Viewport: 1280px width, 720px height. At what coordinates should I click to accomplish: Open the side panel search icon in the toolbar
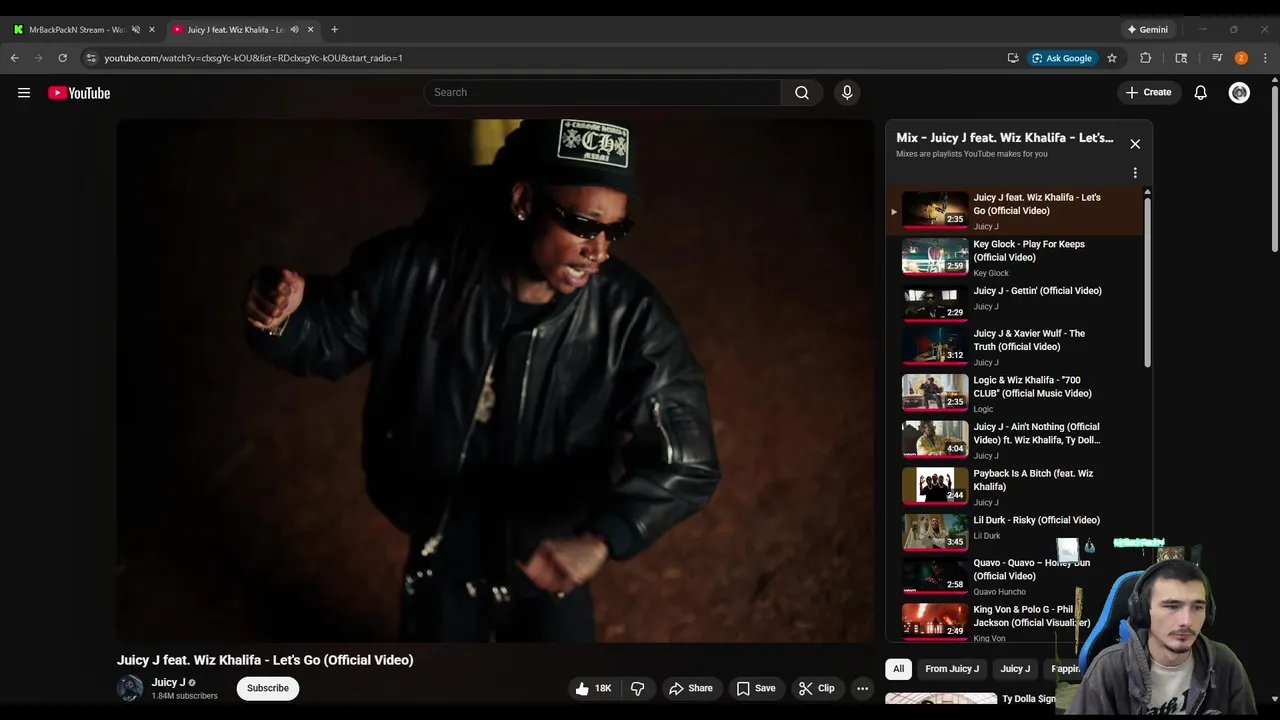coord(1181,58)
